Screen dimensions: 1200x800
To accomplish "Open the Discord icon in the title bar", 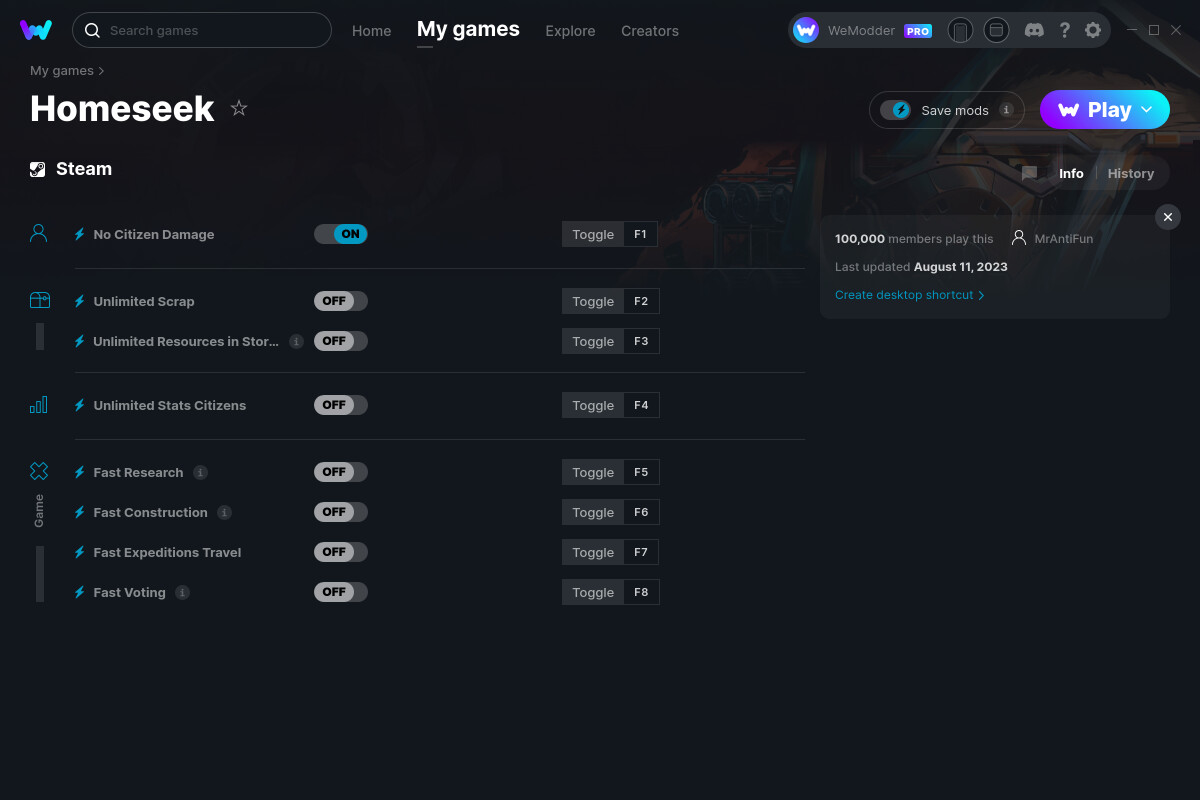I will 1034,30.
